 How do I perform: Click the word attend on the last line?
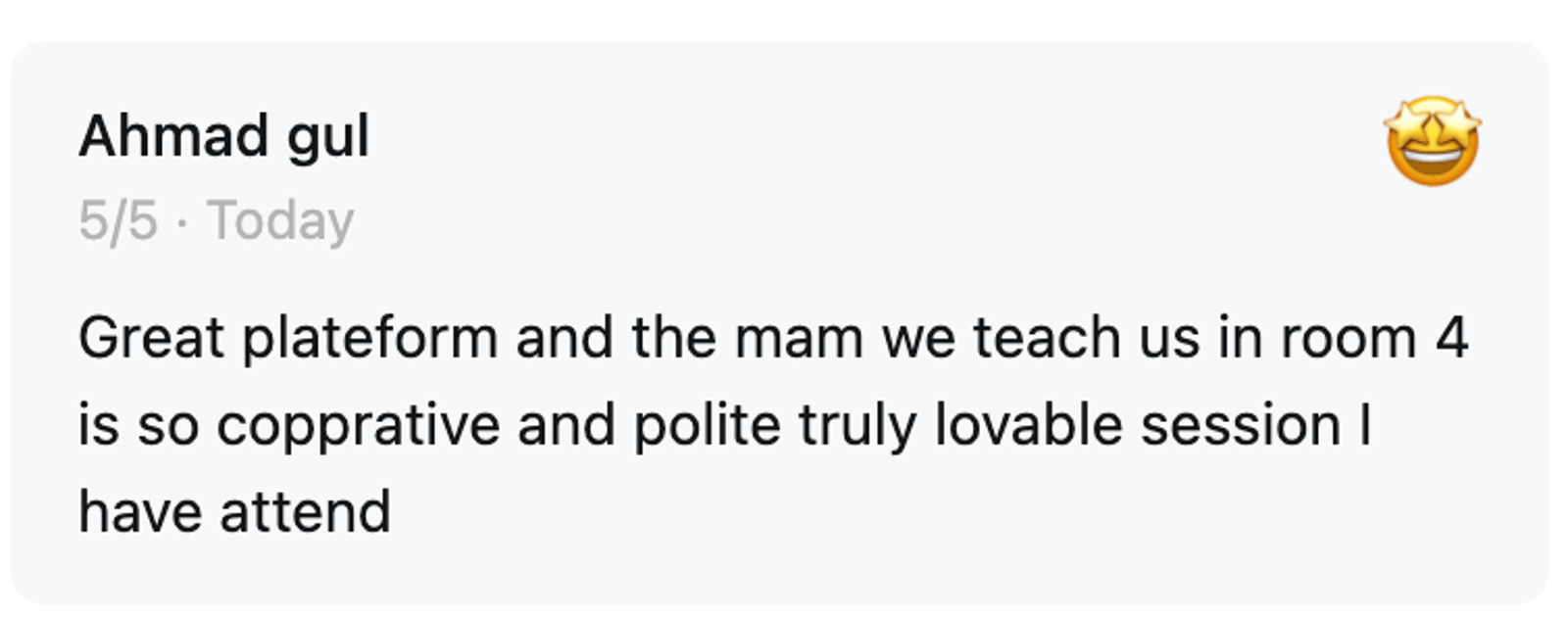[x=305, y=512]
